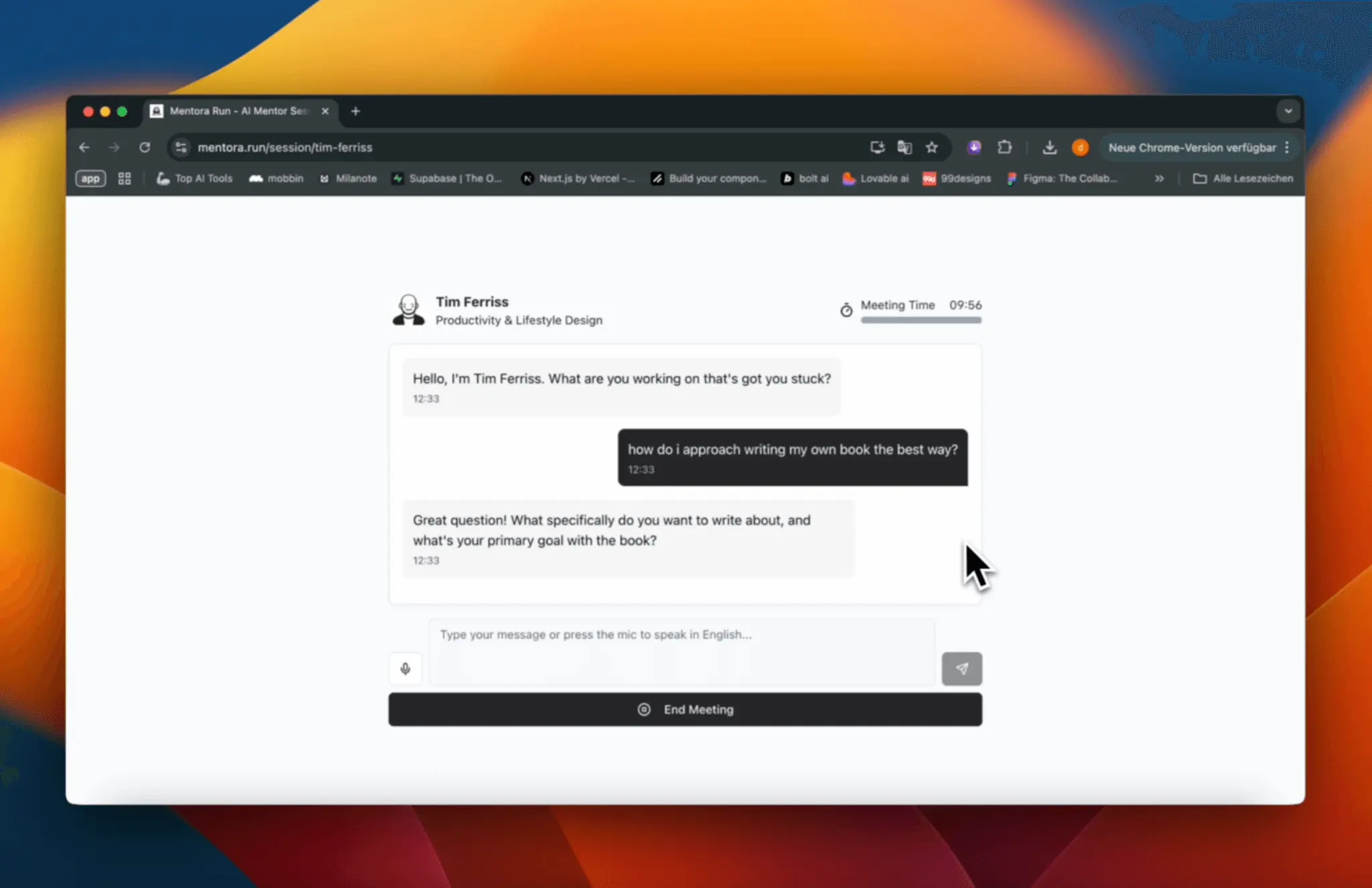Open the Figma: The Collab bookmark
1372x888 pixels.
click(1062, 178)
